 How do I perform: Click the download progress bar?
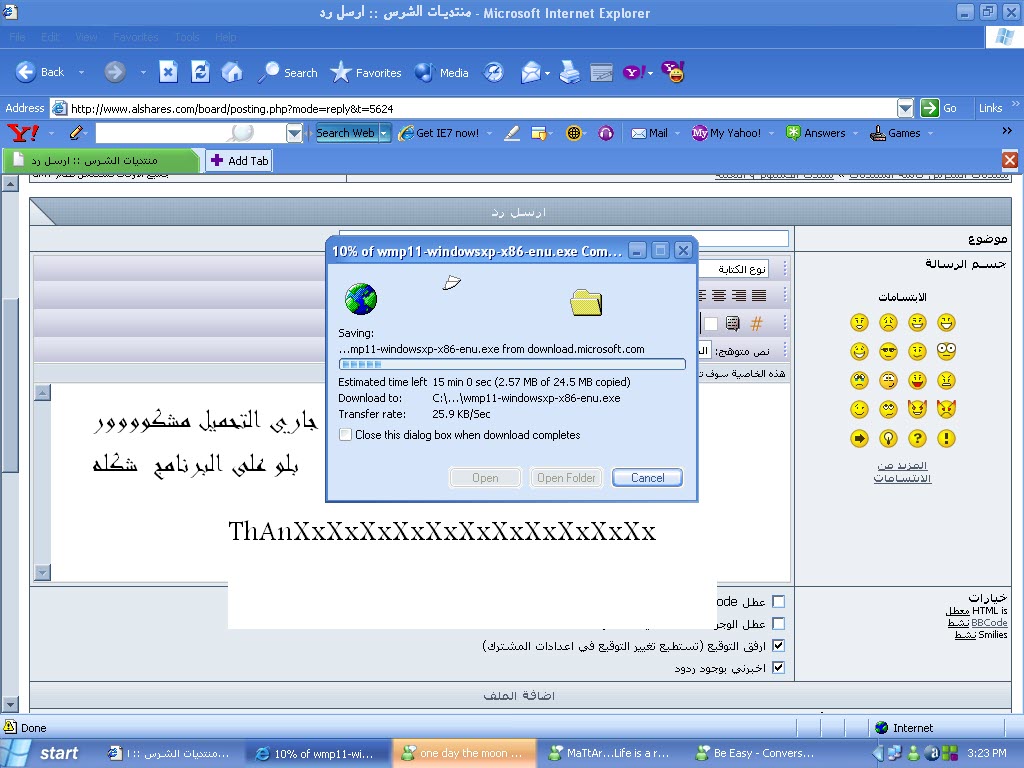[512, 364]
